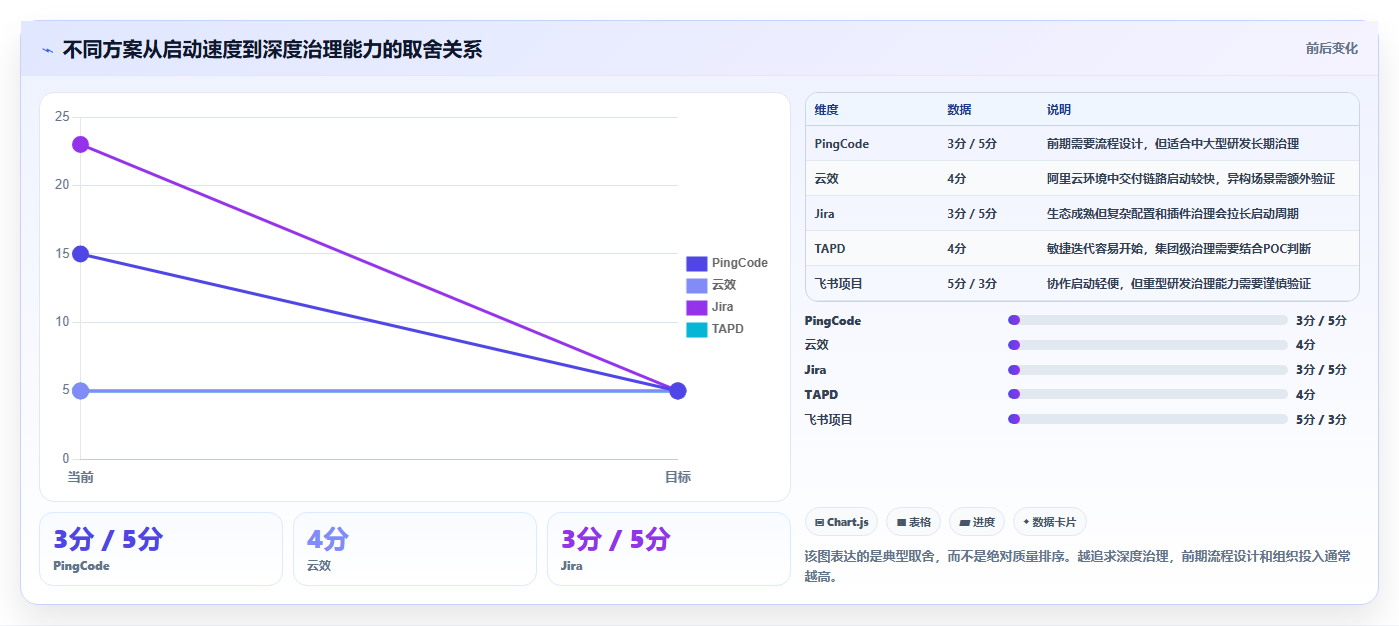This screenshot has height=626, width=1399.
Task: Click the y-axis value 10
Action: point(62,322)
